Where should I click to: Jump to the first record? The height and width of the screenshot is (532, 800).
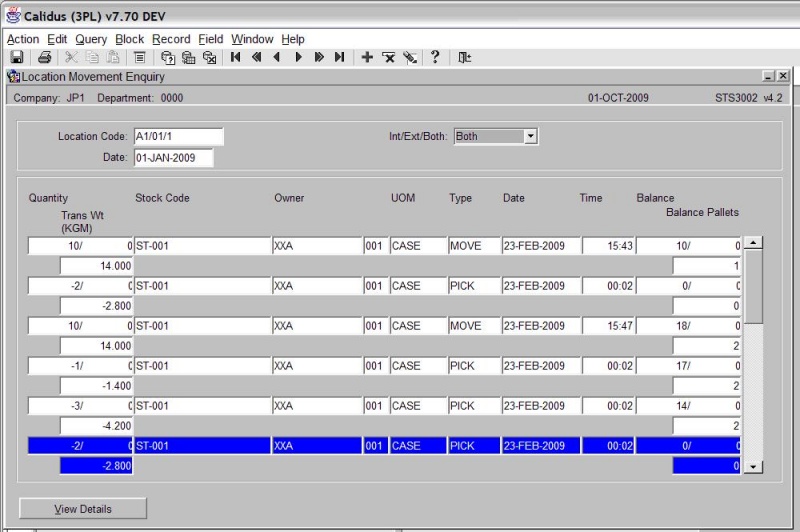point(236,57)
